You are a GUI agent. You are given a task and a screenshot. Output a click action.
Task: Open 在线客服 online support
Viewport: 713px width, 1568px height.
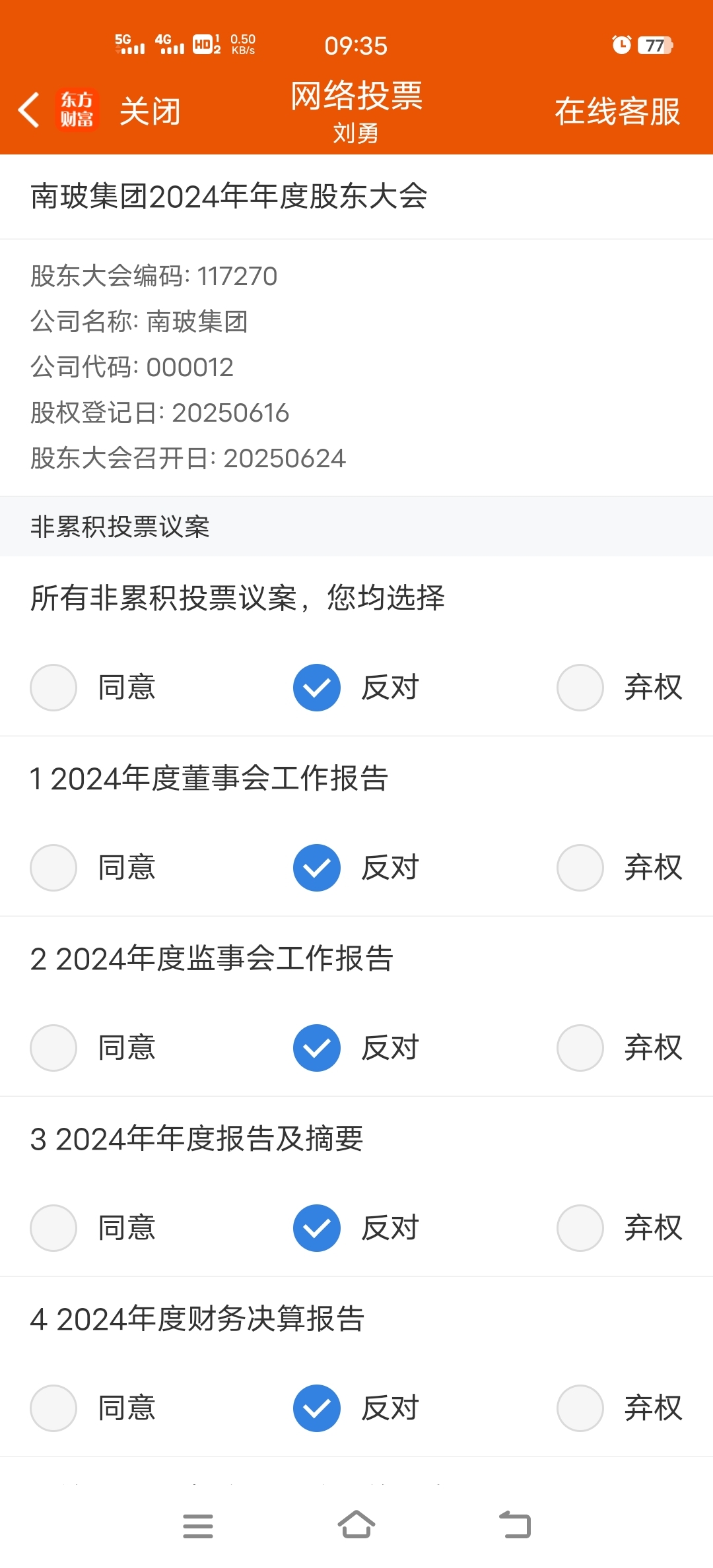pyautogui.click(x=617, y=111)
